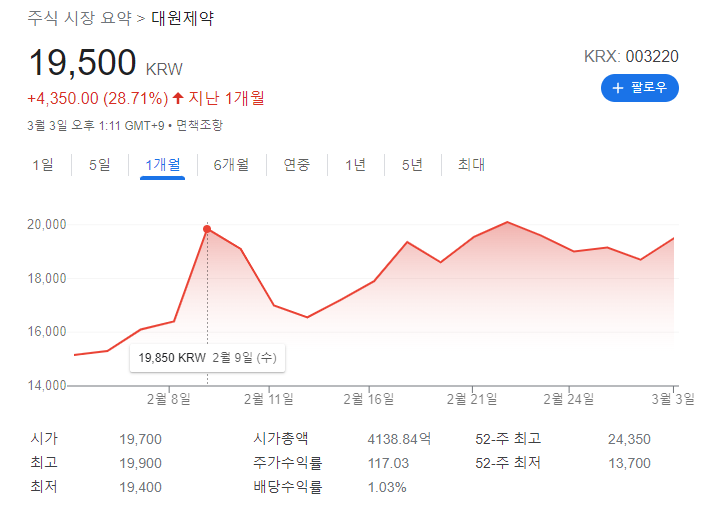Image resolution: width=710 pixels, height=513 pixels.
Task: Show the 5년 chart range
Action: pos(413,165)
